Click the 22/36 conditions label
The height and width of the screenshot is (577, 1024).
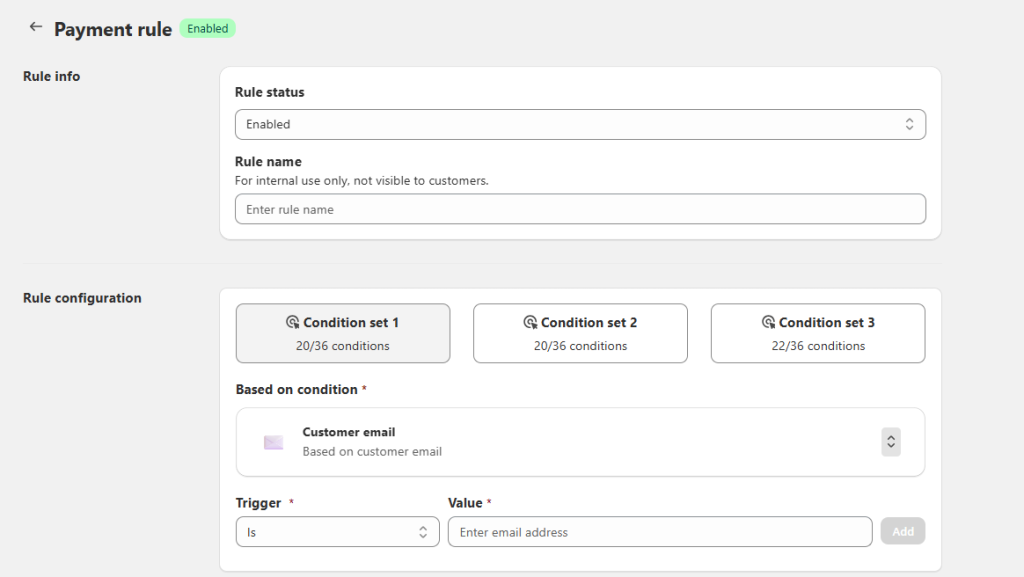click(x=818, y=346)
